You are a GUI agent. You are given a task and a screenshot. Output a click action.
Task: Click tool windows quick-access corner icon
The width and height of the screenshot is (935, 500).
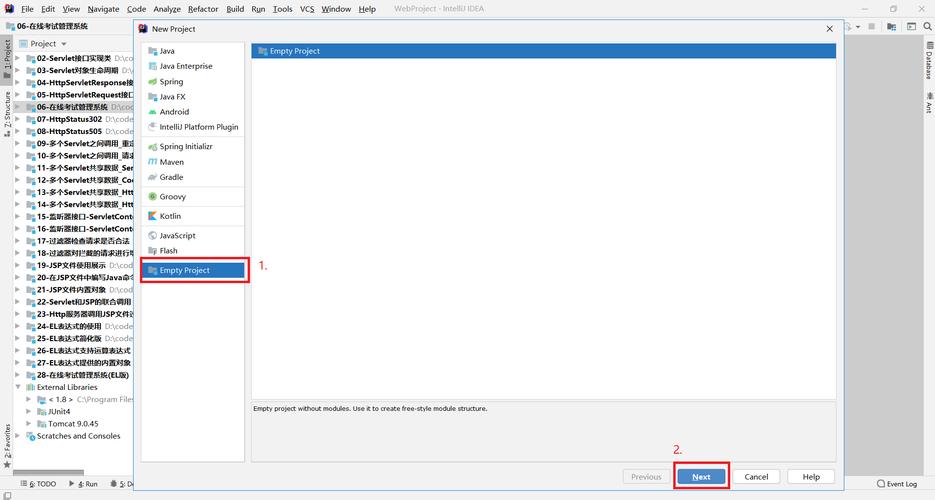7,495
